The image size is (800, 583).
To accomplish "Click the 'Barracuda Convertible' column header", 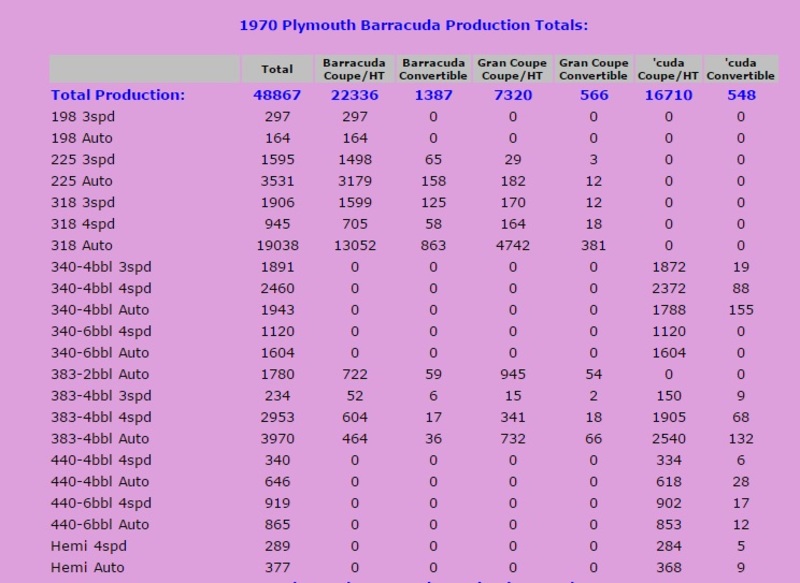I will pos(433,69).
